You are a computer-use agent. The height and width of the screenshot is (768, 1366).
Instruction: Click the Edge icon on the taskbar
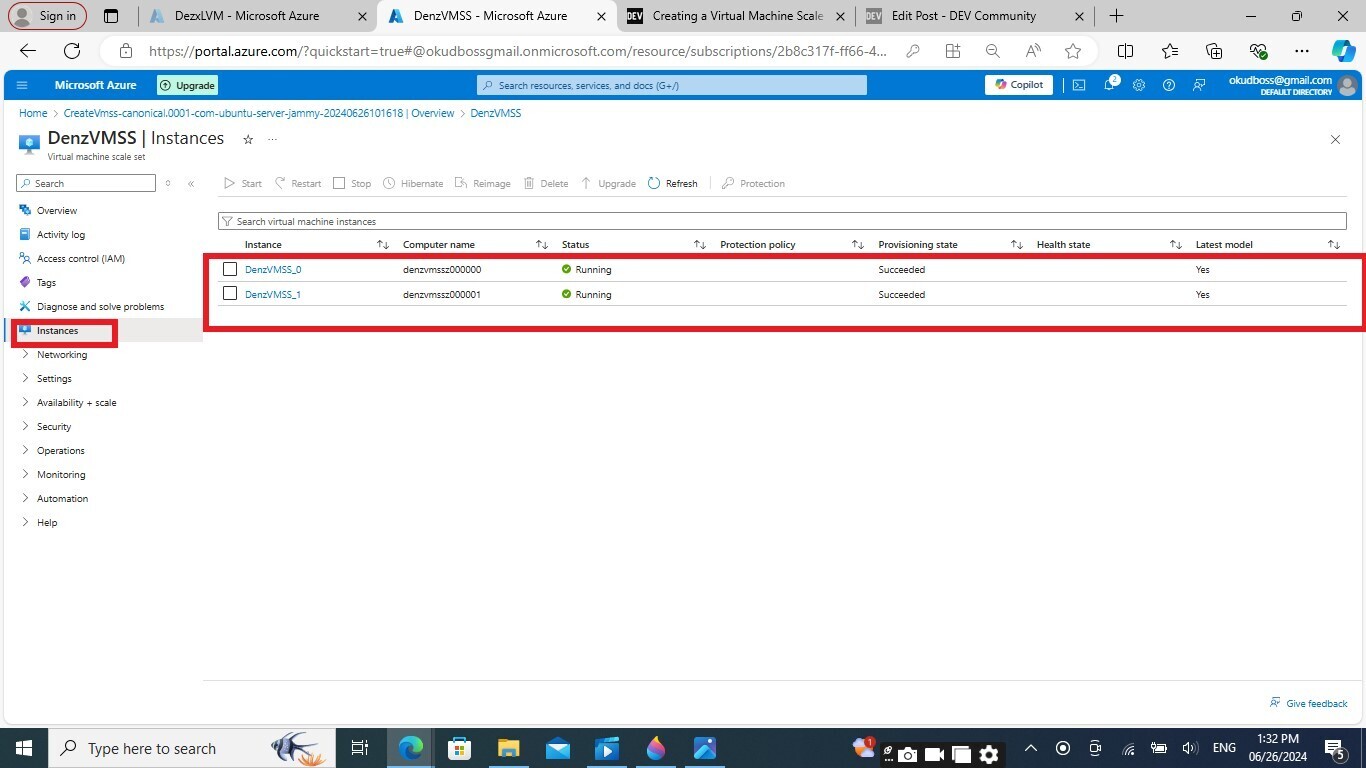(x=411, y=748)
